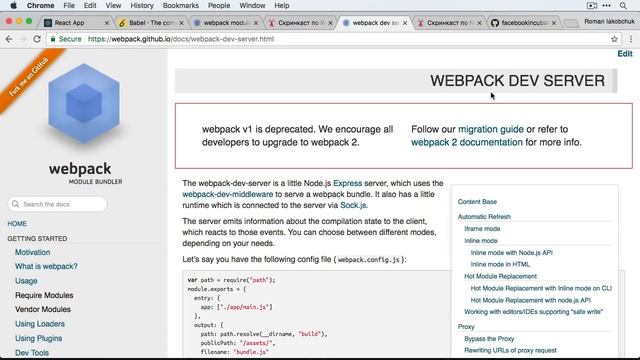Click the Roman Iakobchuk profile button

tap(609, 22)
